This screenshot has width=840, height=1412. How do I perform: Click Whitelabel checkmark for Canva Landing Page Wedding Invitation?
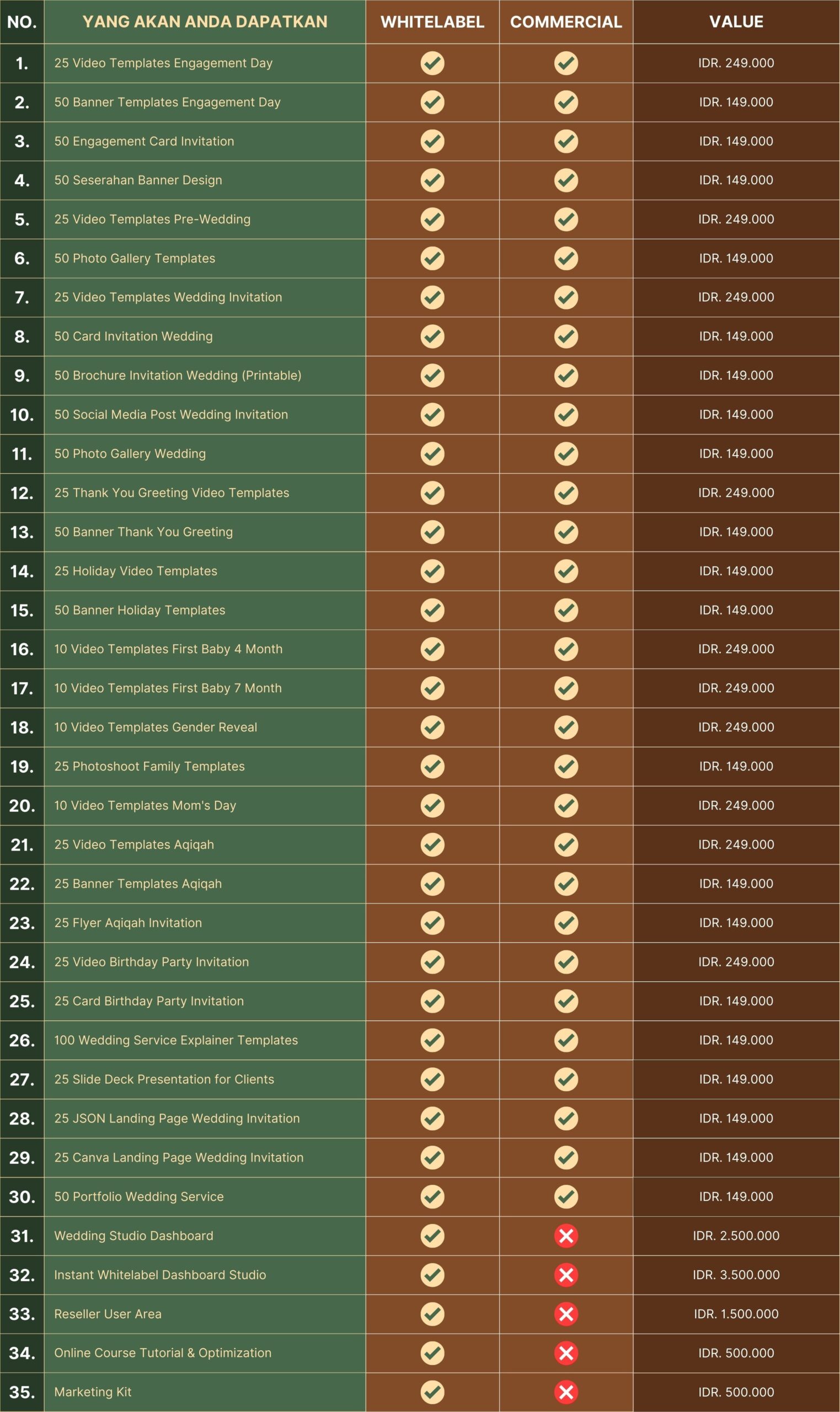click(432, 1157)
